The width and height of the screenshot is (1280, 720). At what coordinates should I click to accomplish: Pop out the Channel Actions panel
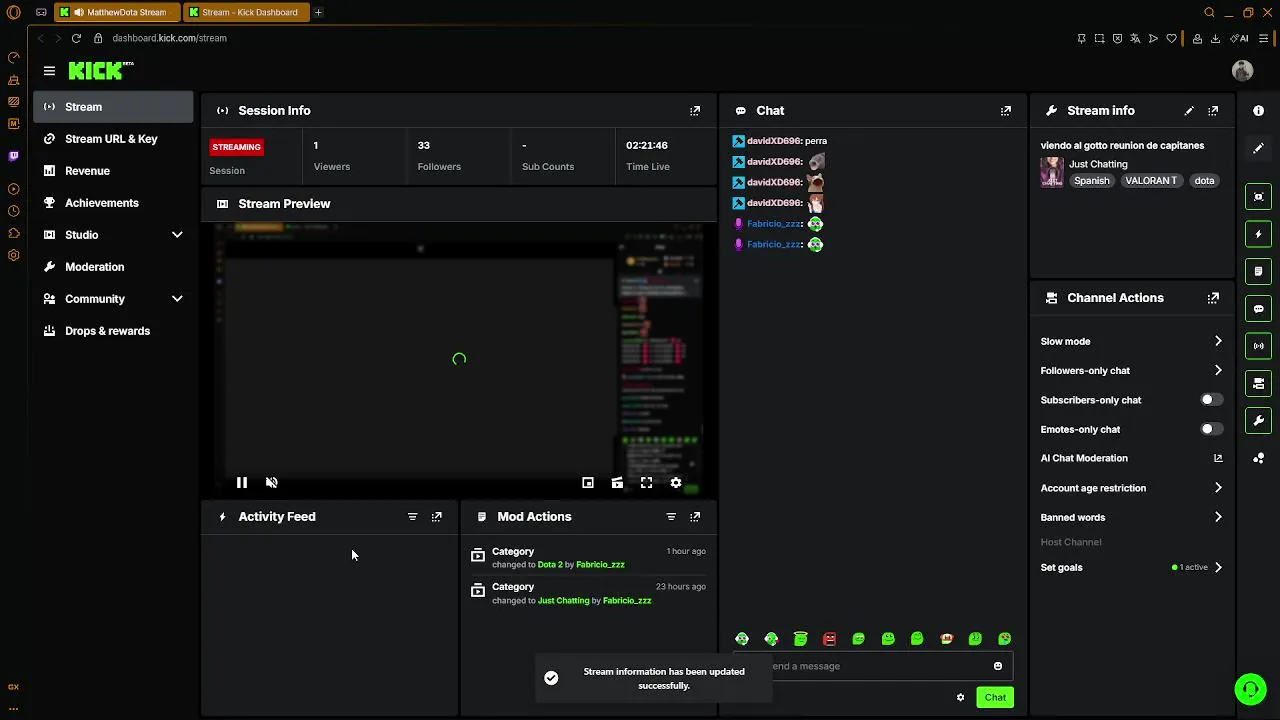(1213, 298)
